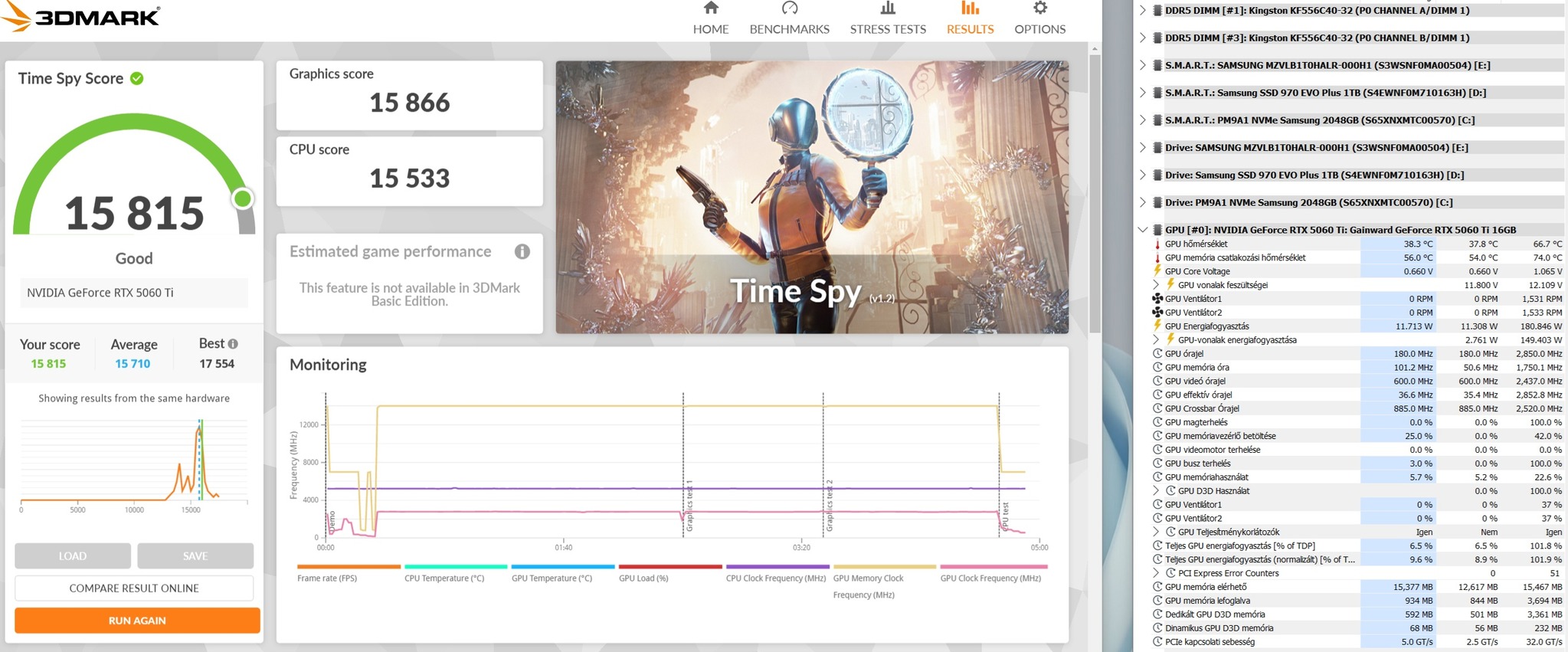Expand GPU vonalak feszültségei sub-node
The width and height of the screenshot is (1568, 652).
click(x=1157, y=285)
